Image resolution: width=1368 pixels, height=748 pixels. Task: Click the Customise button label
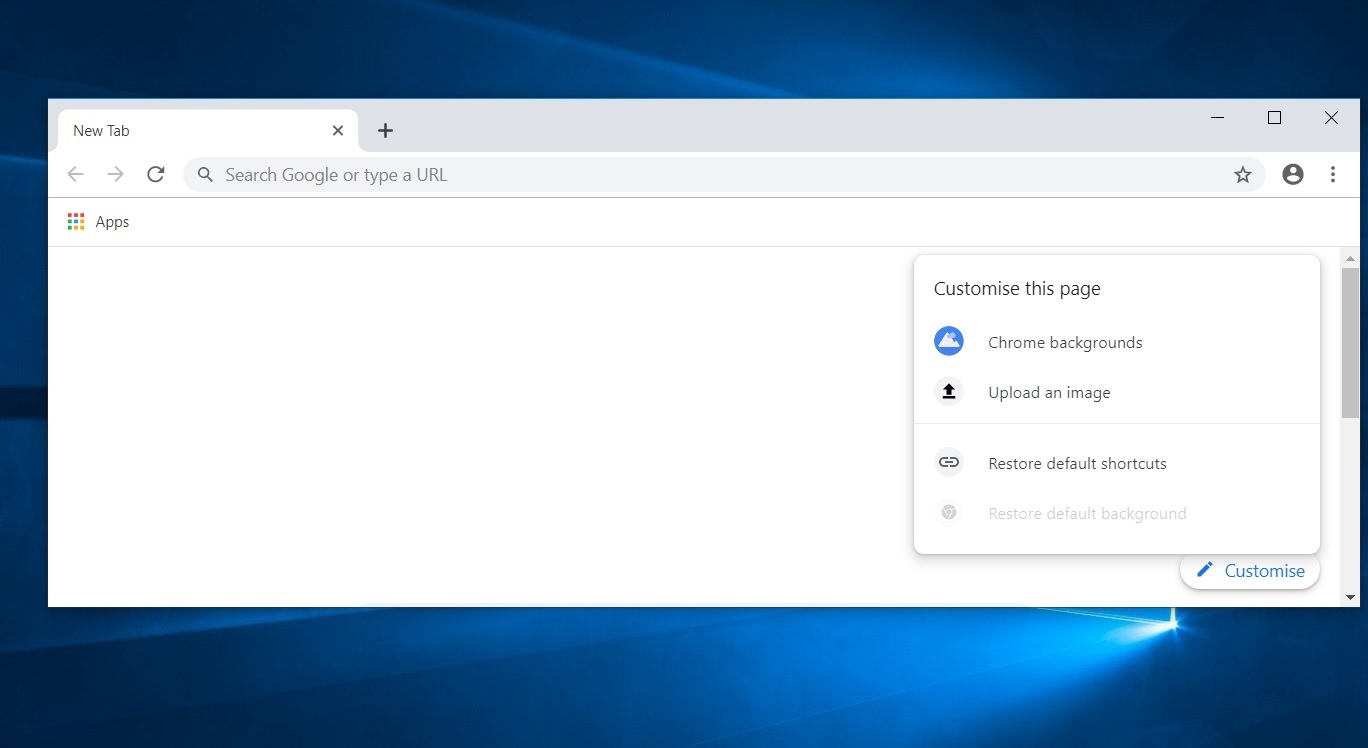click(1265, 571)
